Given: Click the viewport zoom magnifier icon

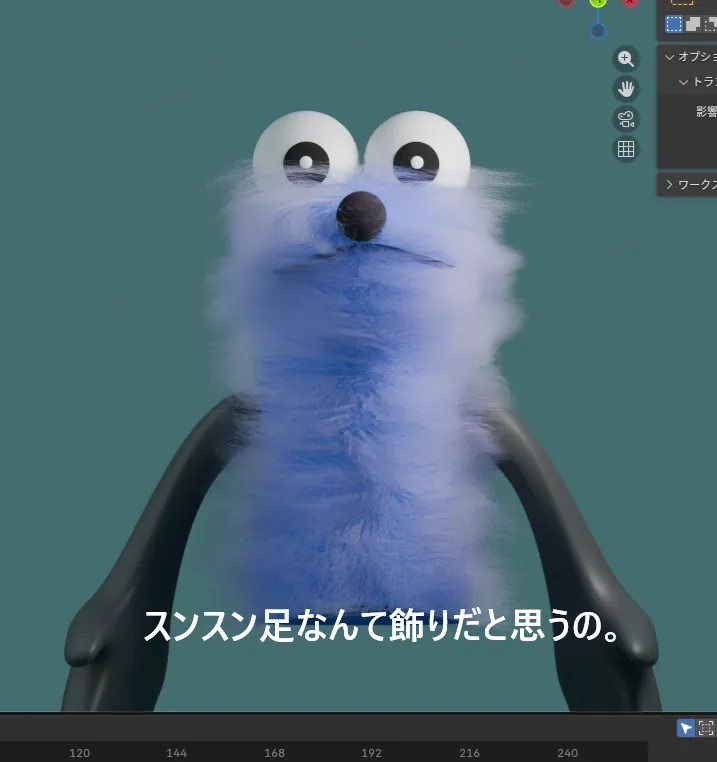Looking at the screenshot, I should (x=626, y=59).
